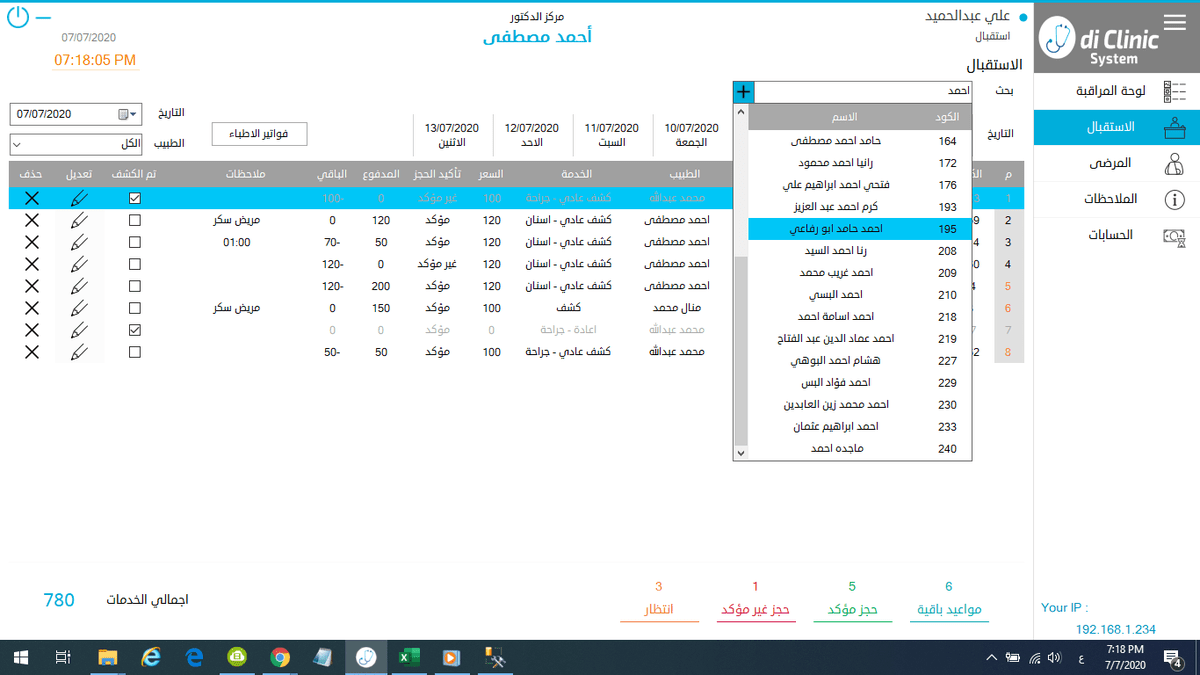1200x675 pixels.
Task: Click the فواتير الاطباء button
Action: click(259, 134)
